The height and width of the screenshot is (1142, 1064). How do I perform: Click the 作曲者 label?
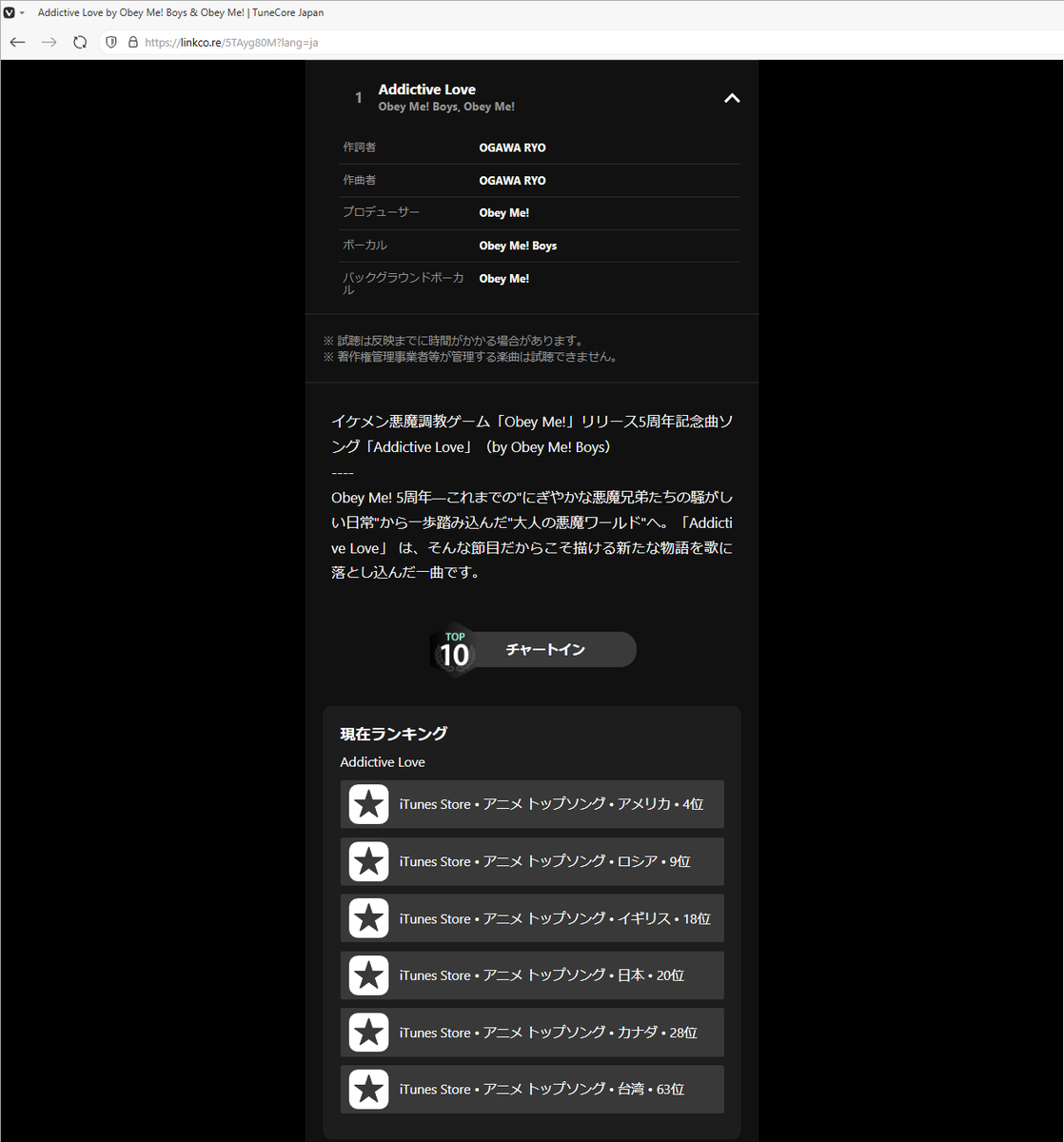pos(359,180)
